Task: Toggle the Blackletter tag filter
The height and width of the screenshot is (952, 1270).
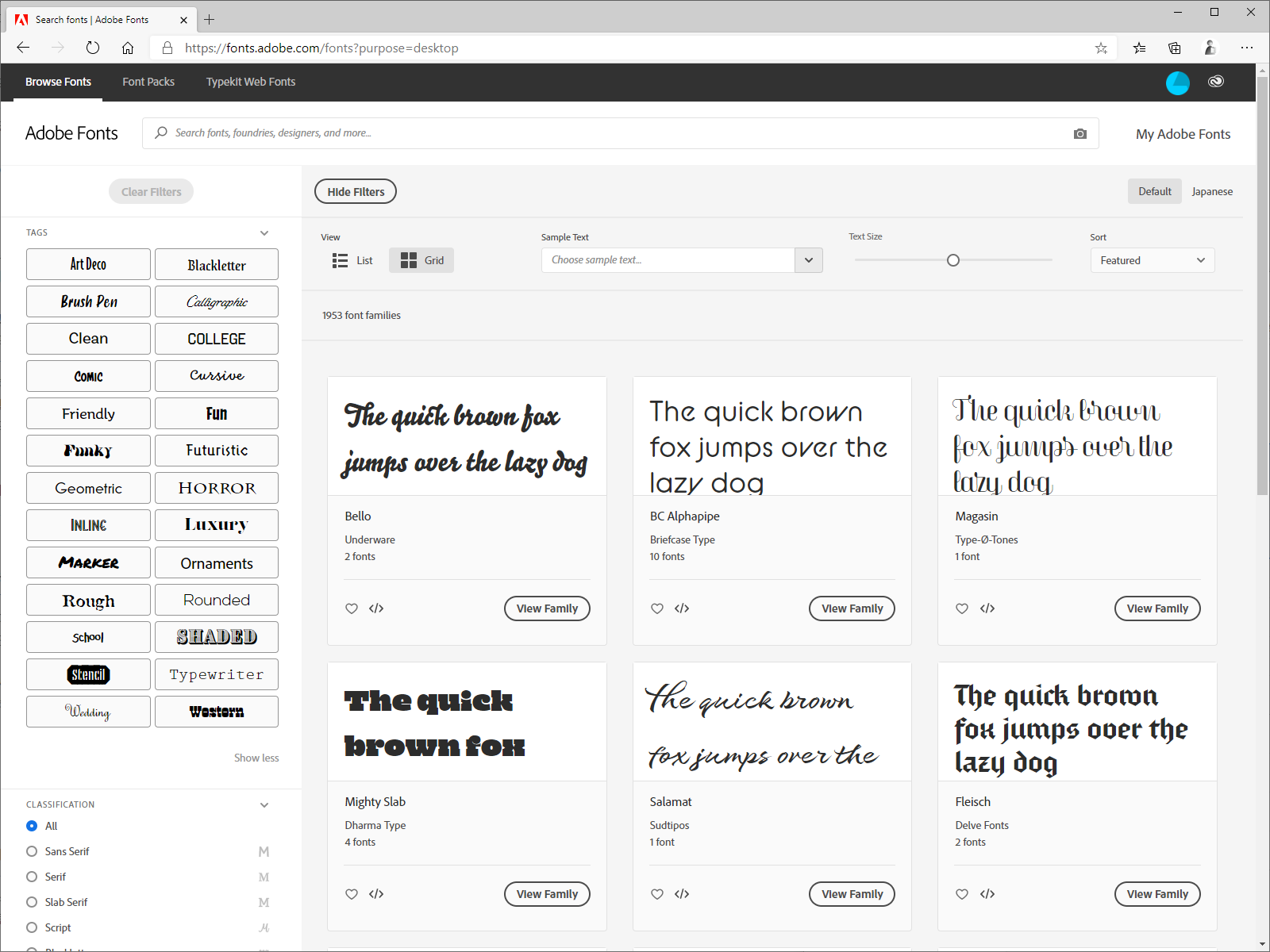Action: 217,264
